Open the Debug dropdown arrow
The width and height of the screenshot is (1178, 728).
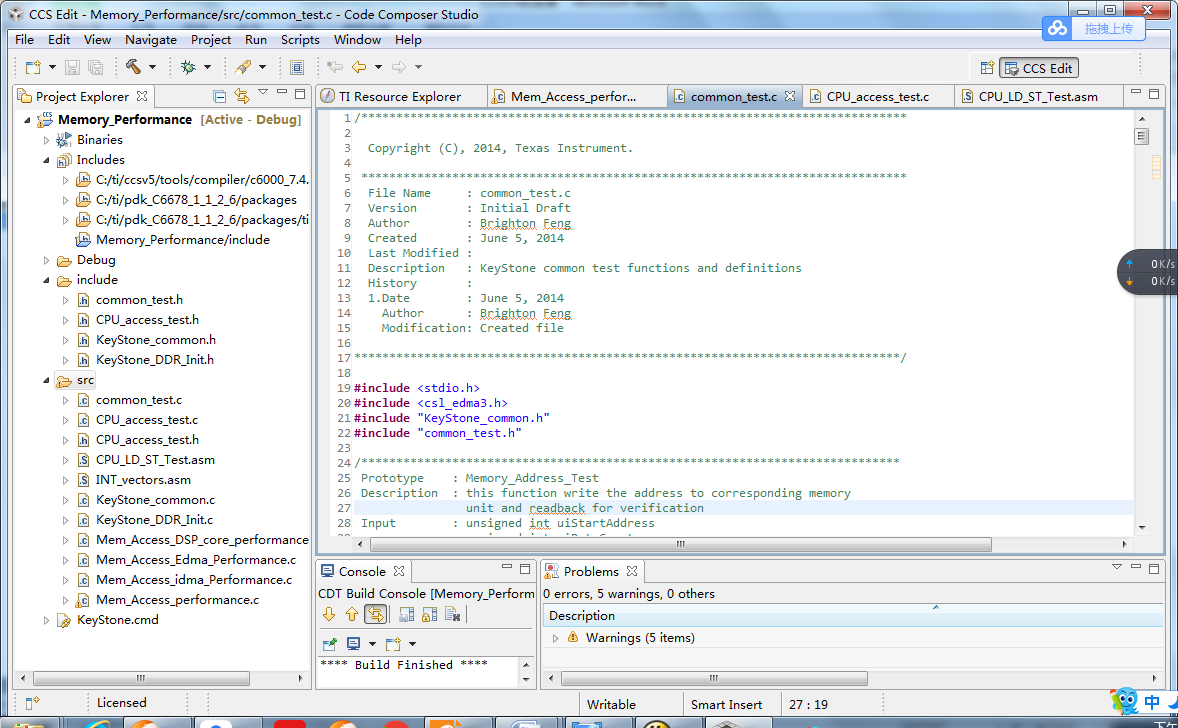(x=207, y=67)
